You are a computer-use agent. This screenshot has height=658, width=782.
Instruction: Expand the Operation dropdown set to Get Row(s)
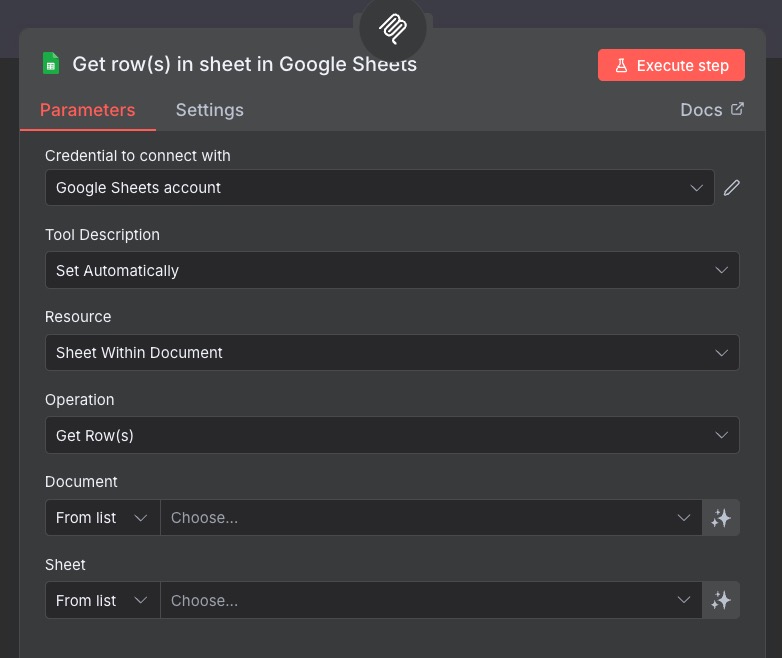(391, 435)
